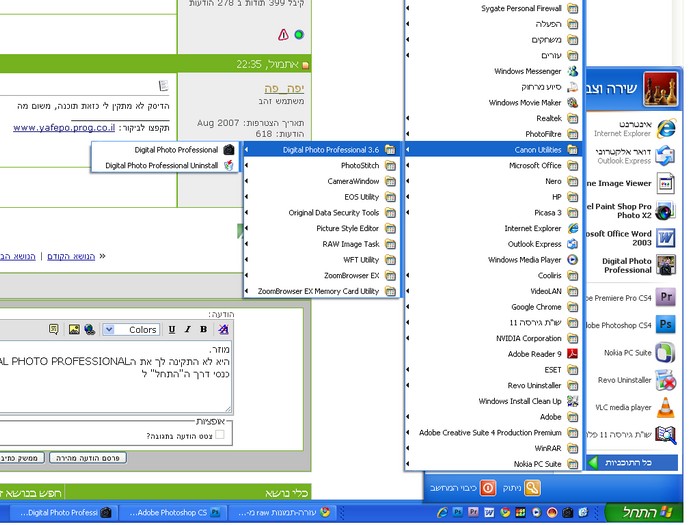Expand the RAW Image Task submenu arrow

(x=247, y=244)
